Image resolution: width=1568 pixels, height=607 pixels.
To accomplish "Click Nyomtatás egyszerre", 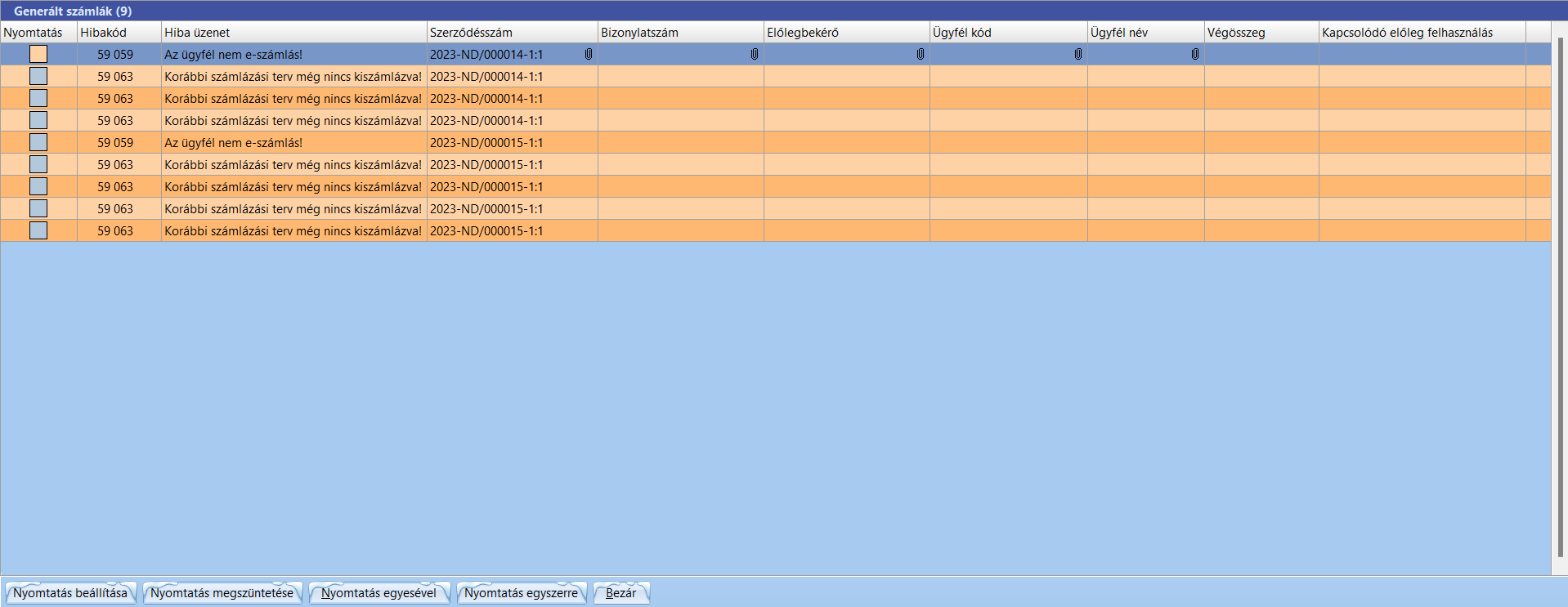I will click(x=522, y=593).
